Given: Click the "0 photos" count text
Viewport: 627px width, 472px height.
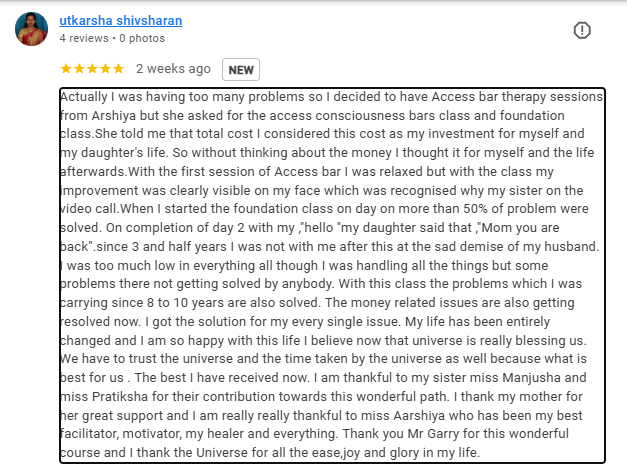Looking at the screenshot, I should click(x=142, y=38).
